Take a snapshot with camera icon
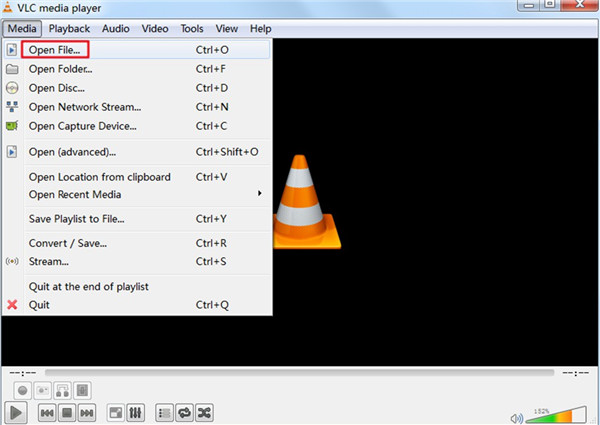Screen dimensions: 600x425 tap(42, 391)
